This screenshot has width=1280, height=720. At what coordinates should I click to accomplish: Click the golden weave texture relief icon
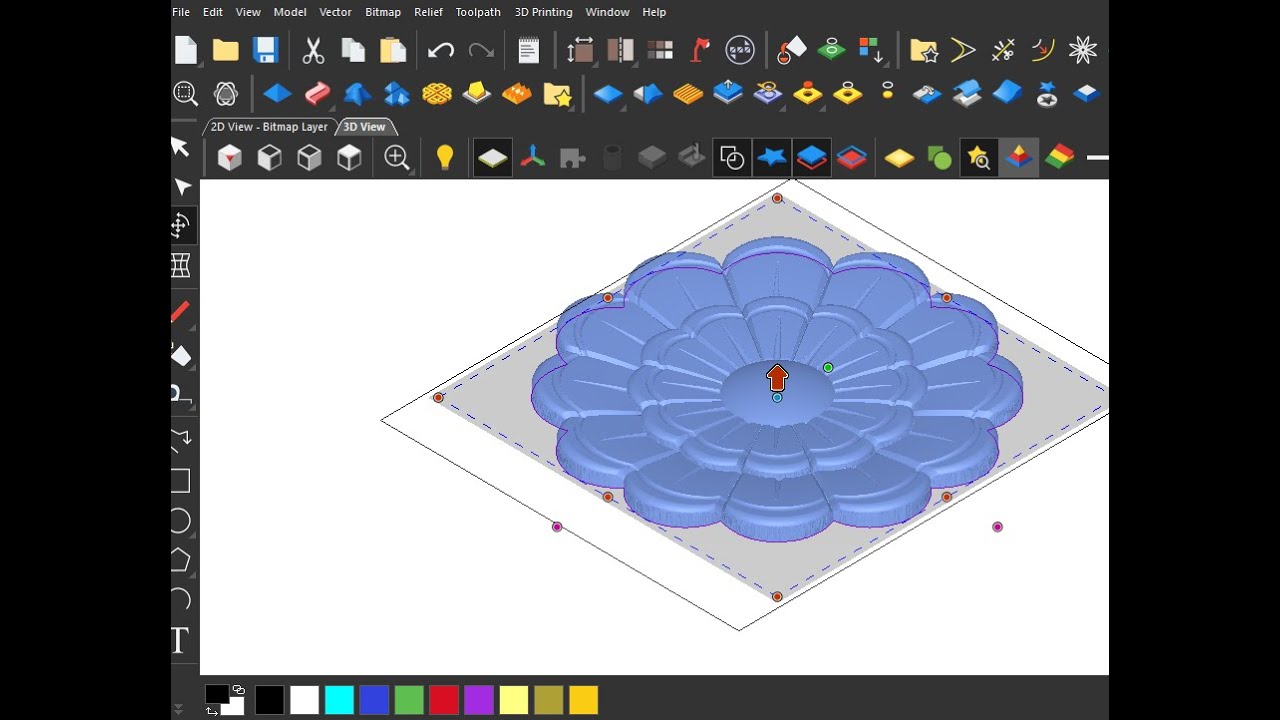point(437,94)
